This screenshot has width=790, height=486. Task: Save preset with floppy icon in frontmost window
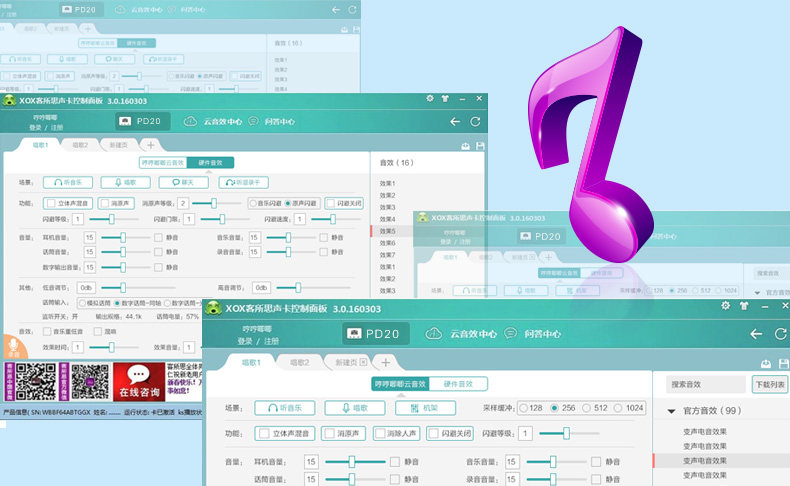tap(783, 364)
